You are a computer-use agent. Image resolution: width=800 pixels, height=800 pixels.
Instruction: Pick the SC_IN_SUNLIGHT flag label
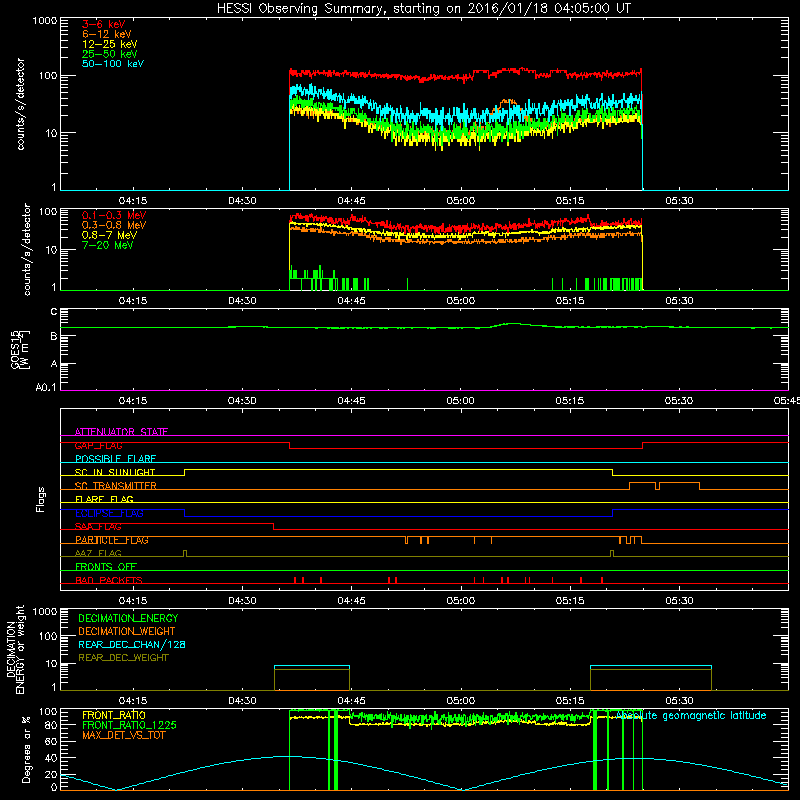(115, 472)
